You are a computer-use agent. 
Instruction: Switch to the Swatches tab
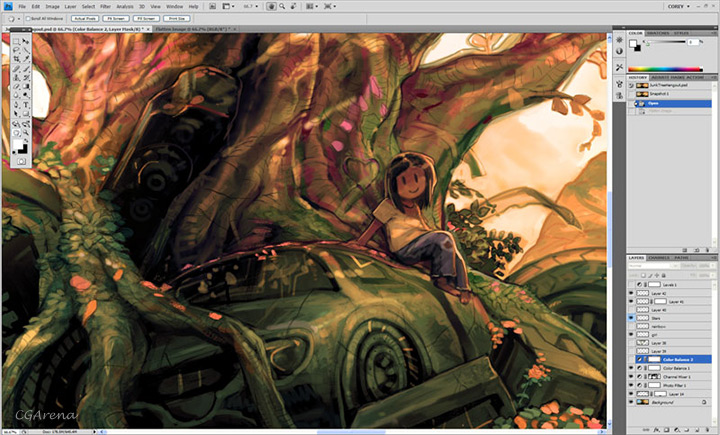pos(658,33)
